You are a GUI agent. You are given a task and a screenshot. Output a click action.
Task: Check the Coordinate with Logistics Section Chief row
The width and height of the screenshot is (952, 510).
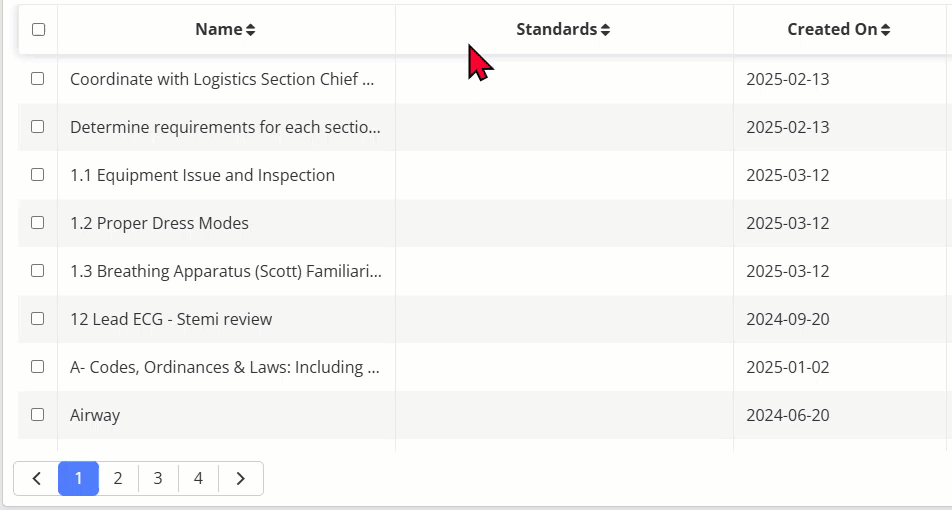[x=38, y=78]
